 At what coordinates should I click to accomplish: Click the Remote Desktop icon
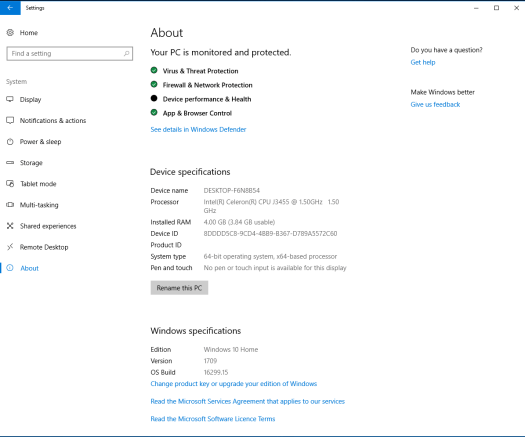[10, 247]
